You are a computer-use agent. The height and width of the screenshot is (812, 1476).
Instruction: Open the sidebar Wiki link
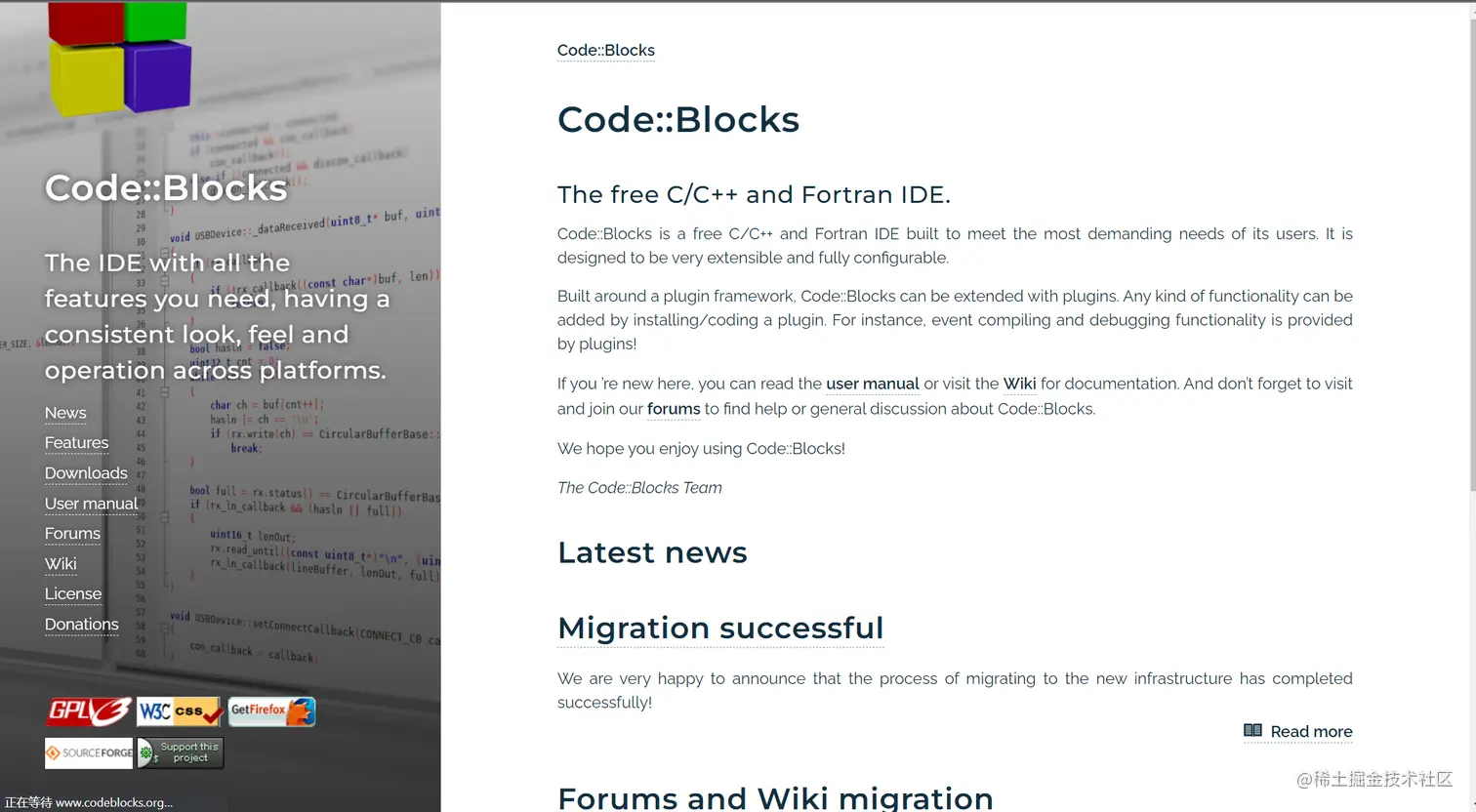(61, 564)
